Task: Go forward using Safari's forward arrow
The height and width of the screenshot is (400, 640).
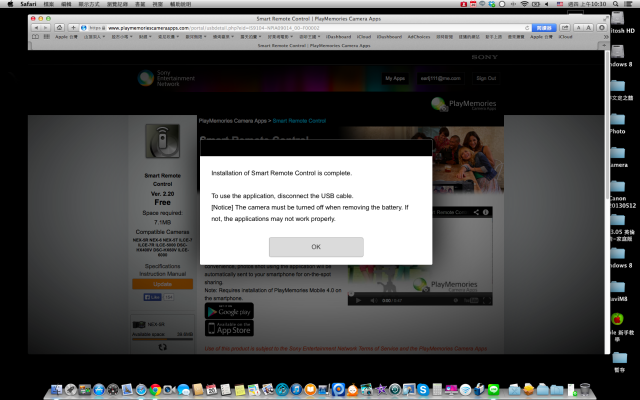Action: (46, 28)
